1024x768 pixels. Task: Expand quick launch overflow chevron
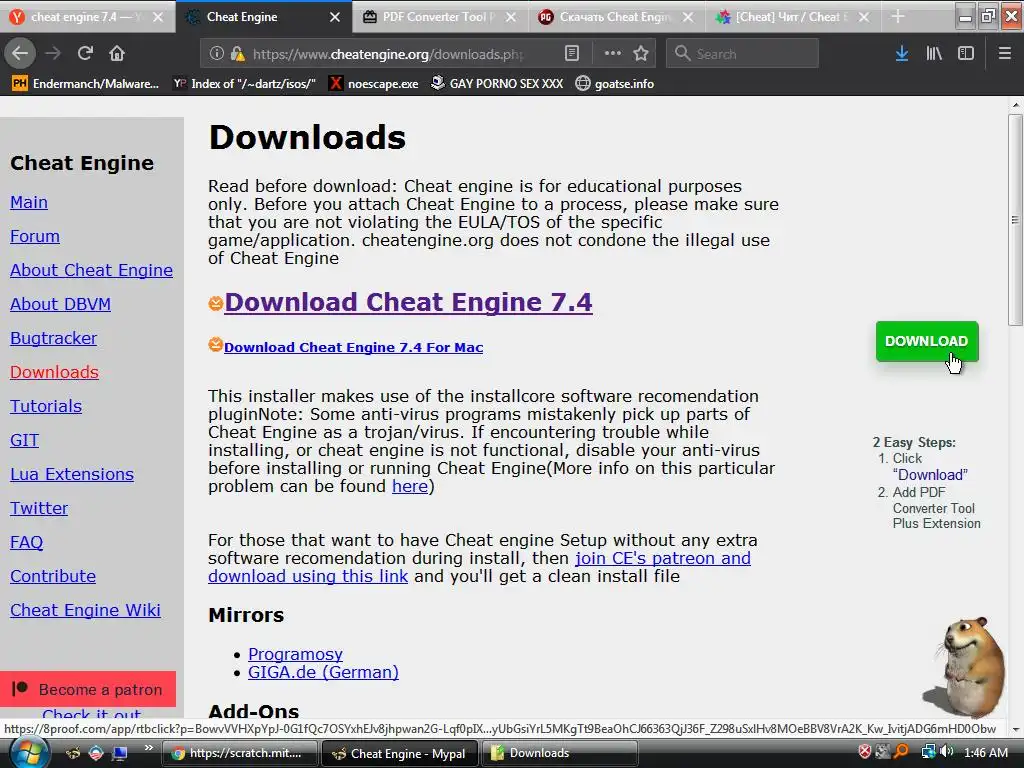149,748
